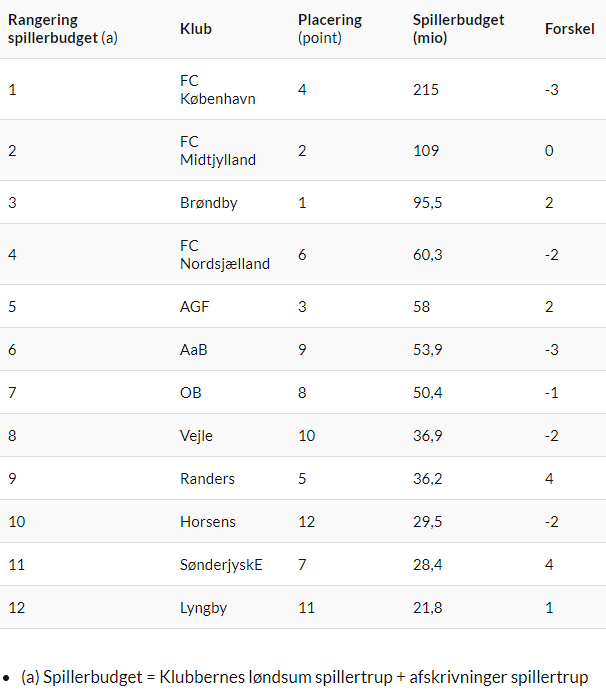Image resolution: width=606 pixels, height=698 pixels.
Task: Select the FC Nordsjælland club cell
Action: pyautogui.click(x=224, y=255)
